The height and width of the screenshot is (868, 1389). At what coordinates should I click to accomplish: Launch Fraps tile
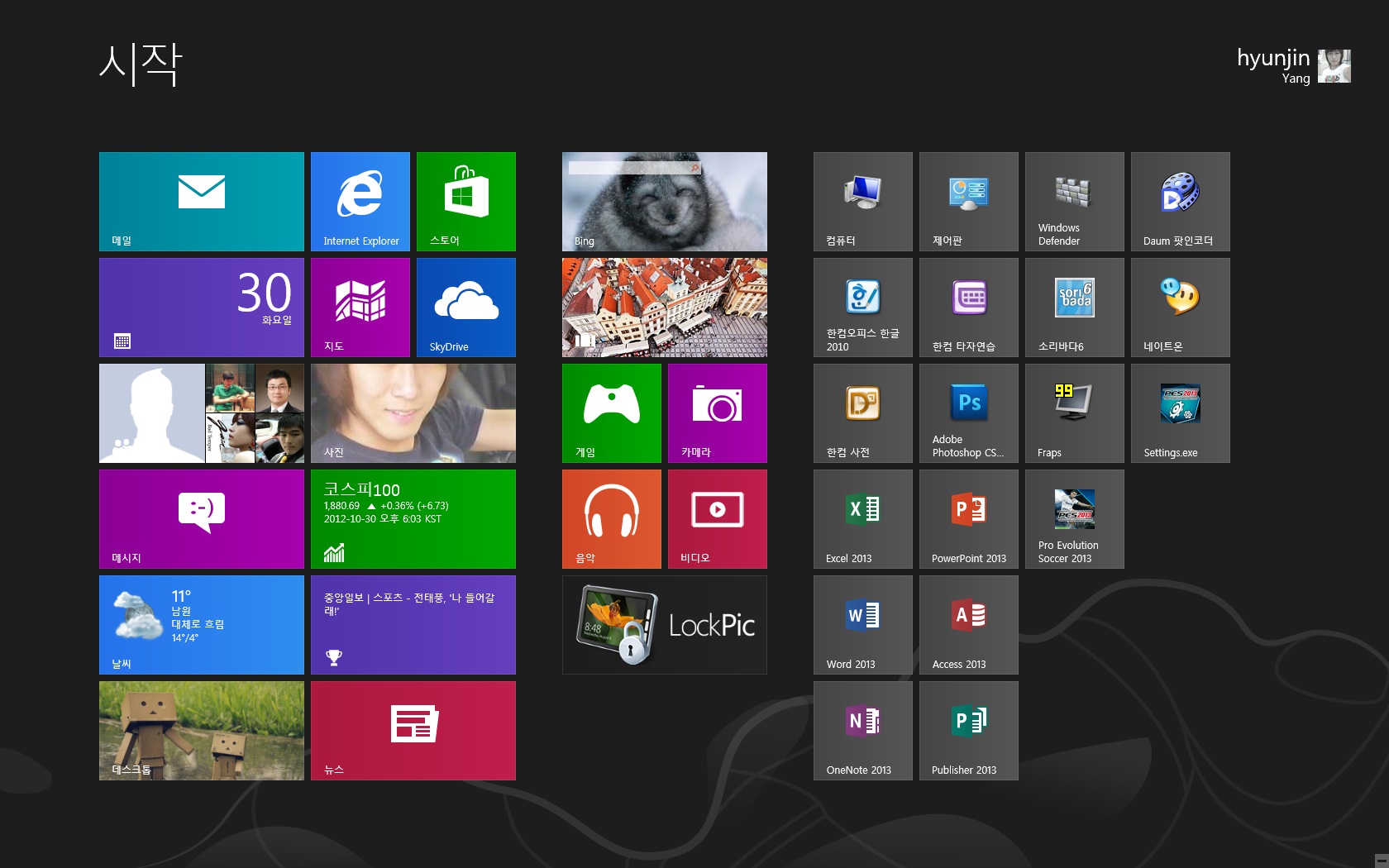[x=1075, y=413]
